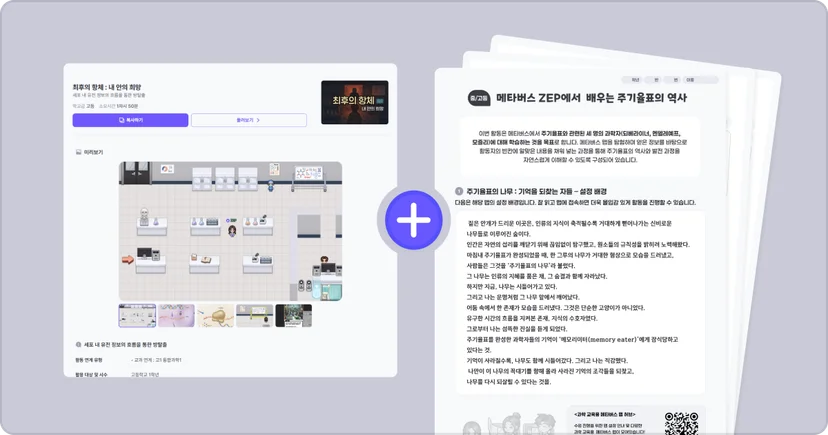Click the purple 복사하기 copy button

130,120
